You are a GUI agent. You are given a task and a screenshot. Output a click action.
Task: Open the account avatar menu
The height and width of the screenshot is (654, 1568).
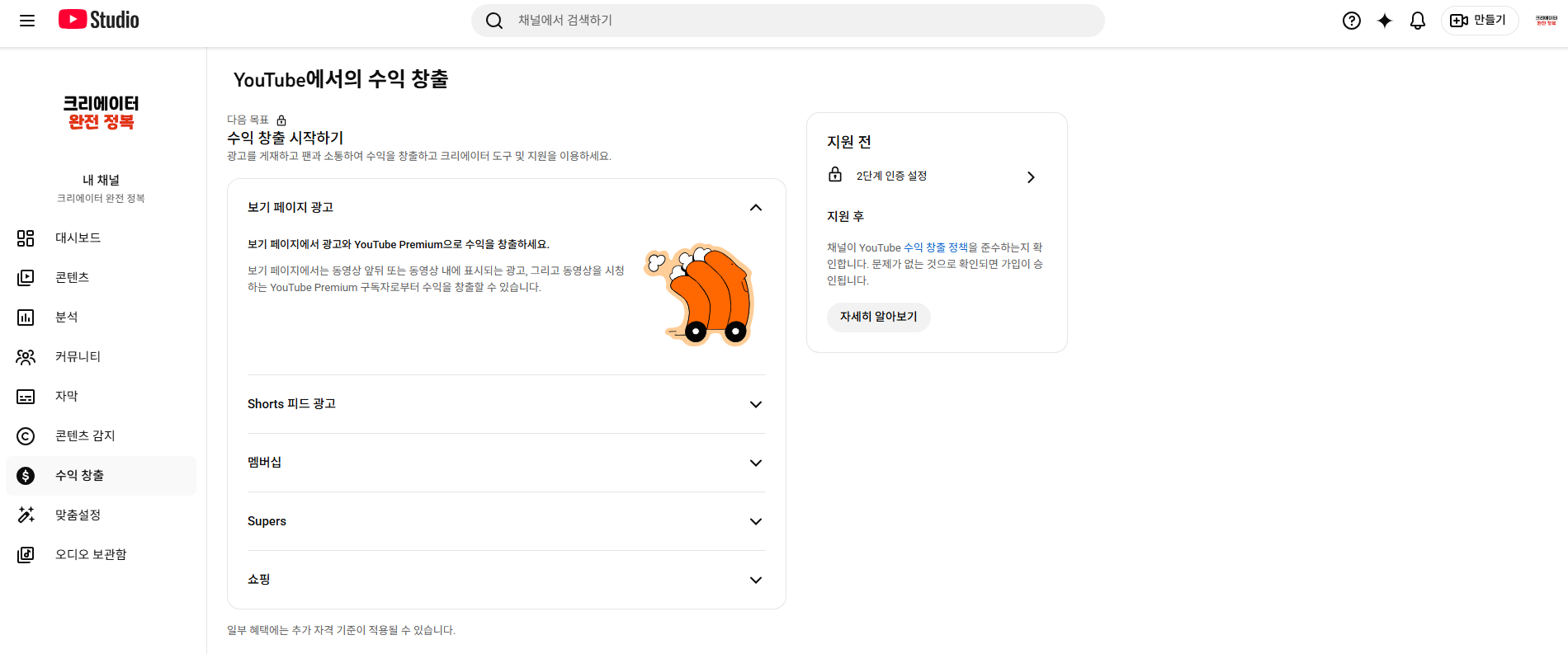[x=1546, y=21]
